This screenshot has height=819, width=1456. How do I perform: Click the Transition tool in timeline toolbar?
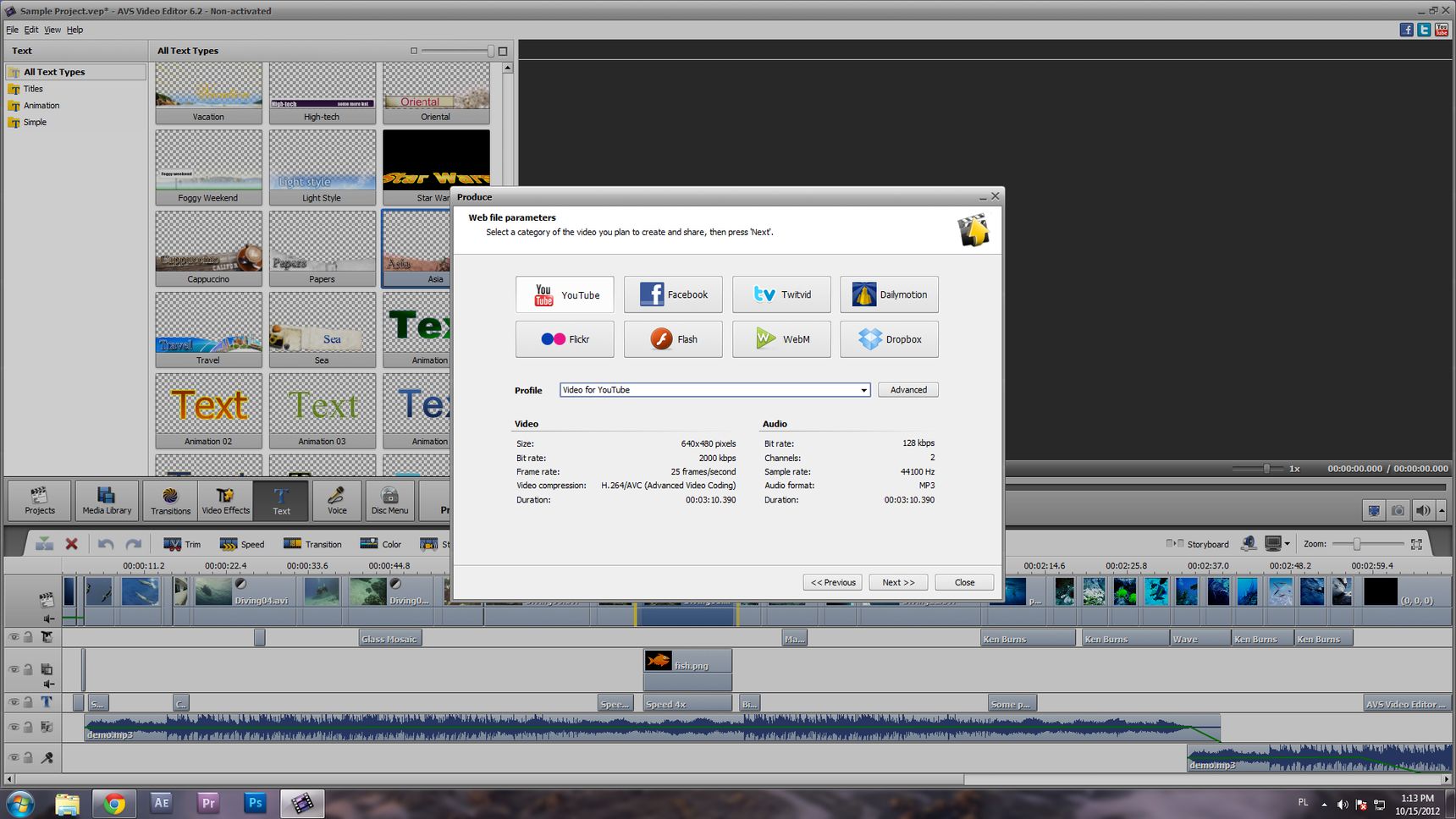[312, 544]
